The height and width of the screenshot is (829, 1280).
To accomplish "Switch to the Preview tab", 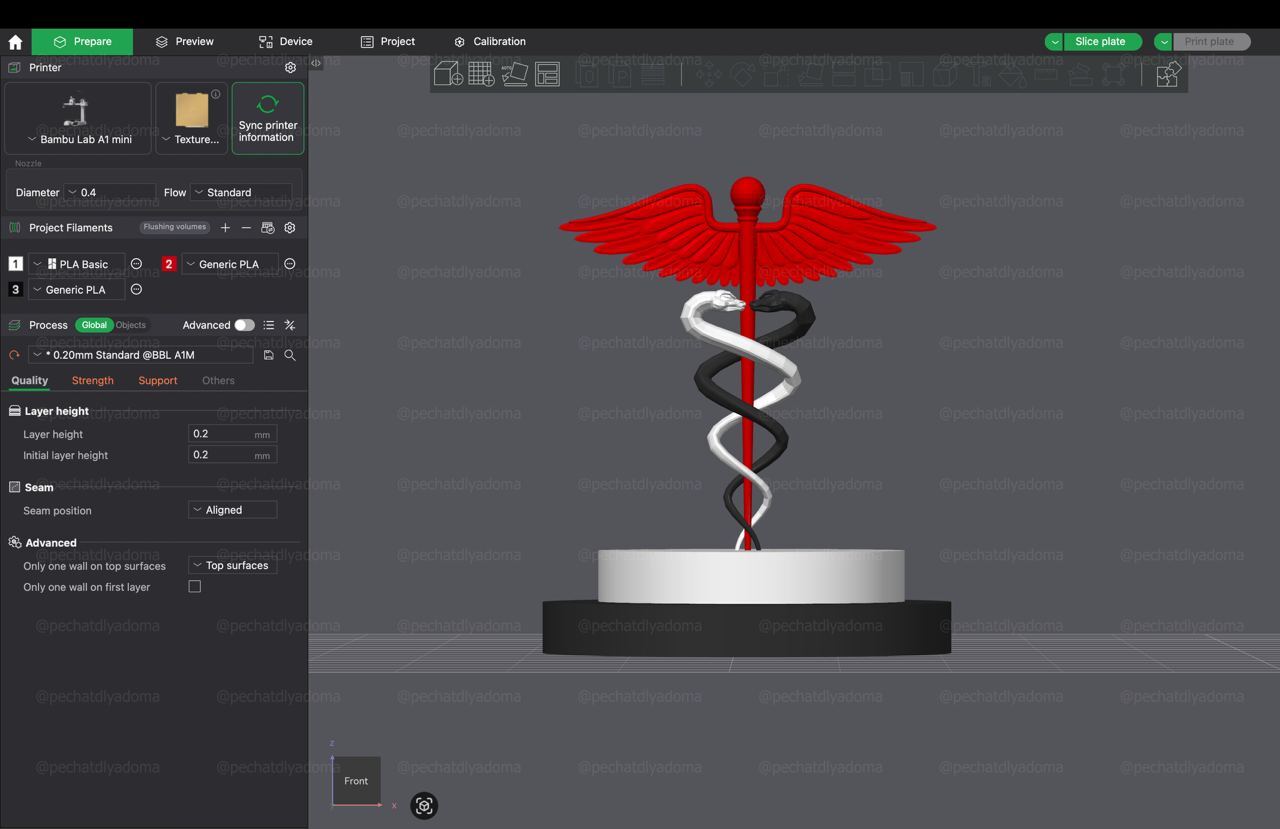I will coord(184,42).
